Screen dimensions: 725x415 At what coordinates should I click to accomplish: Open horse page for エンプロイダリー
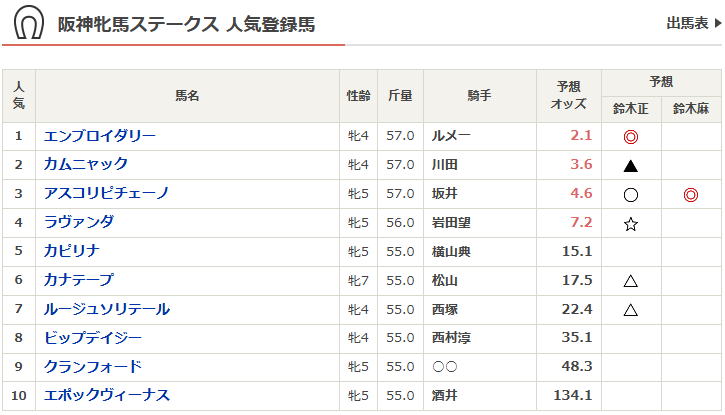point(100,136)
